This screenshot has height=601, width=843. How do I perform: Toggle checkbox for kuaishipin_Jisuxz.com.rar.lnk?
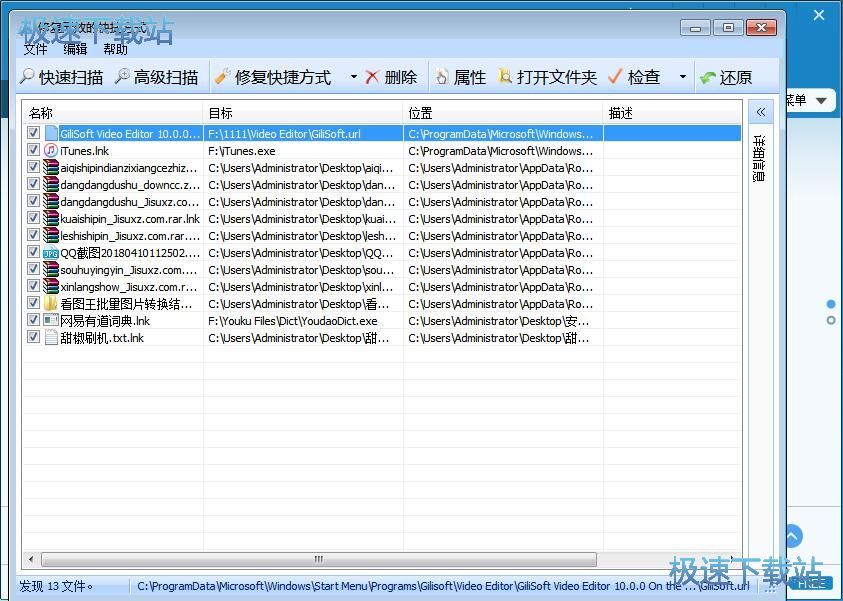click(33, 218)
